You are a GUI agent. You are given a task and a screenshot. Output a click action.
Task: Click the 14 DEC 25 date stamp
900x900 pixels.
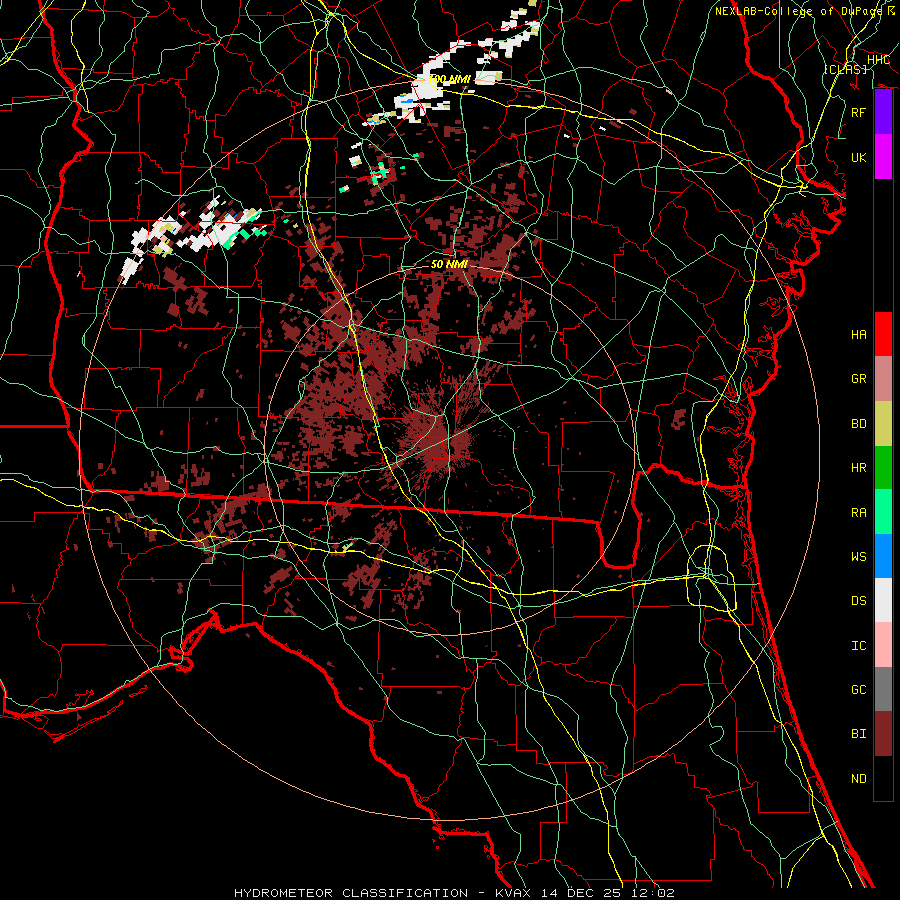581,893
